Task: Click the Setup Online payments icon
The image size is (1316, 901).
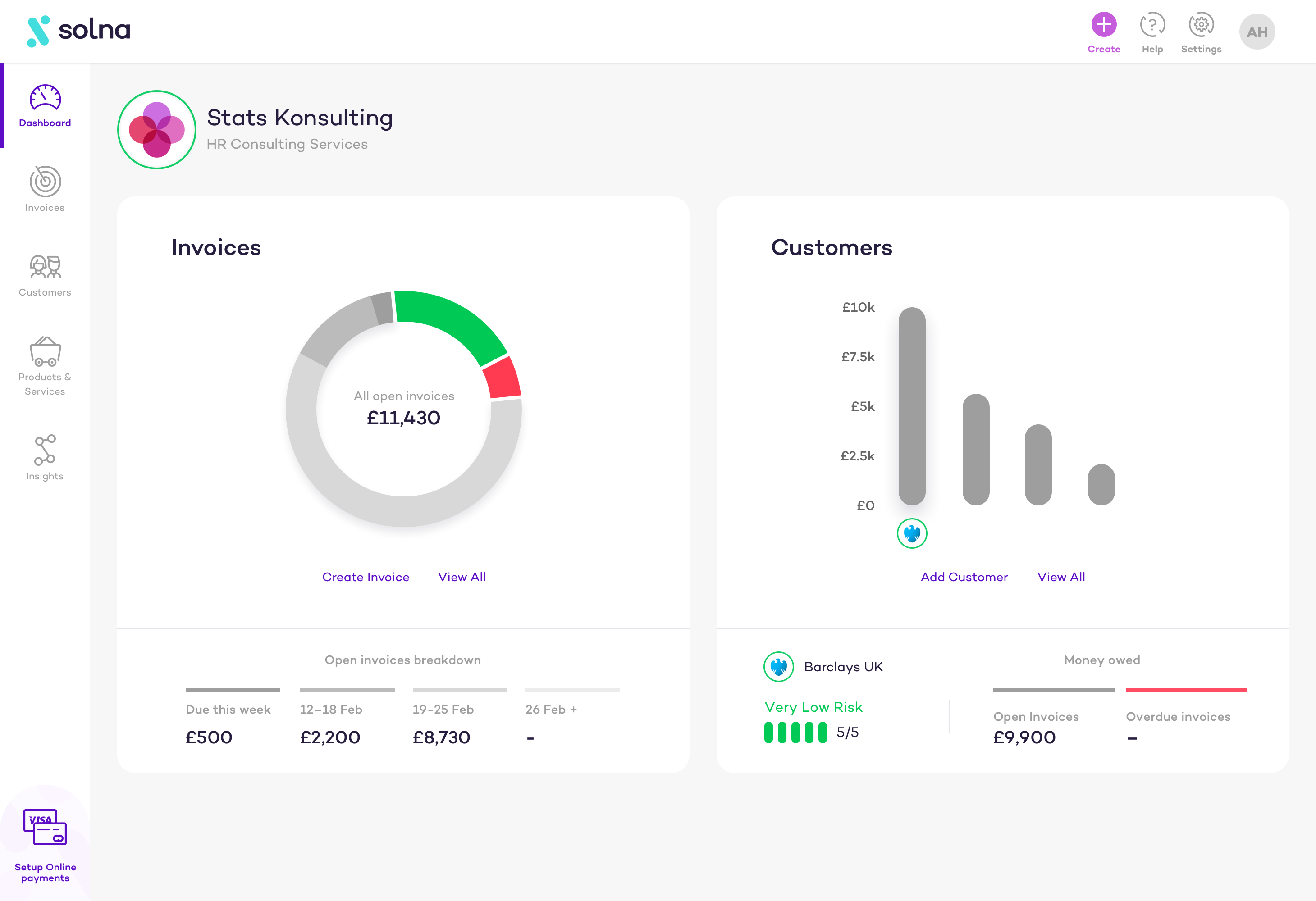Action: 45,827
